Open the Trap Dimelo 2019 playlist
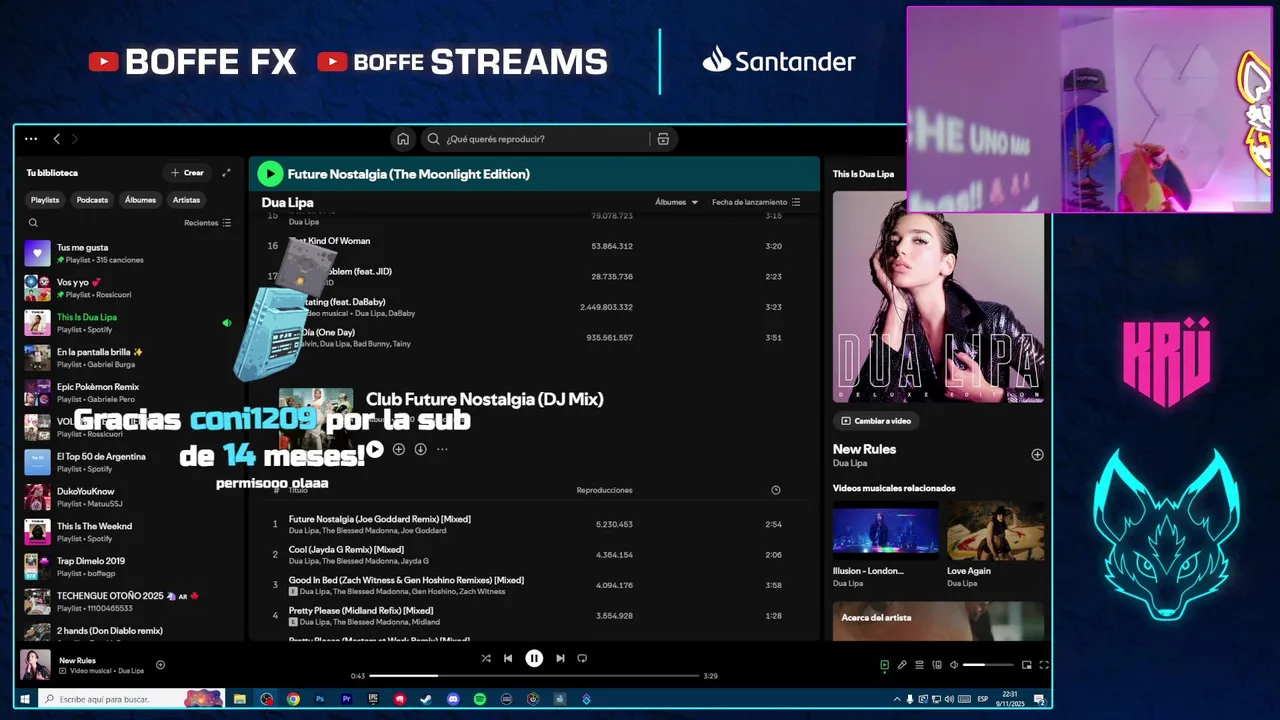Image resolution: width=1280 pixels, height=720 pixels. coord(128,567)
